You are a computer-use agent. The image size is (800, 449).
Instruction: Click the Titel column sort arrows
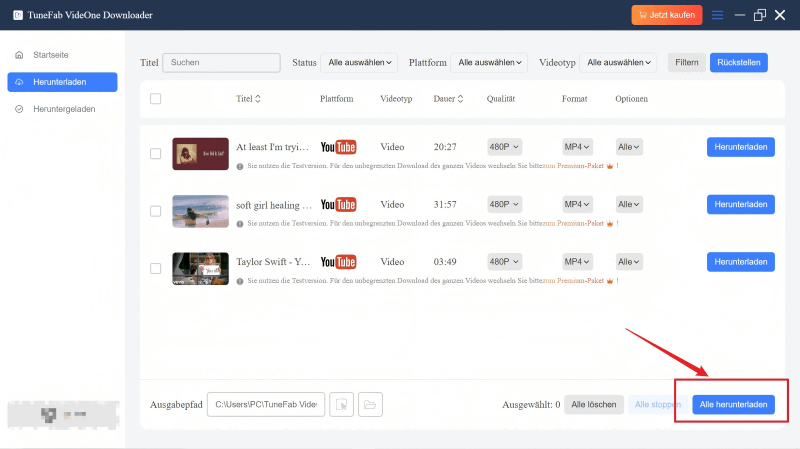click(258, 99)
